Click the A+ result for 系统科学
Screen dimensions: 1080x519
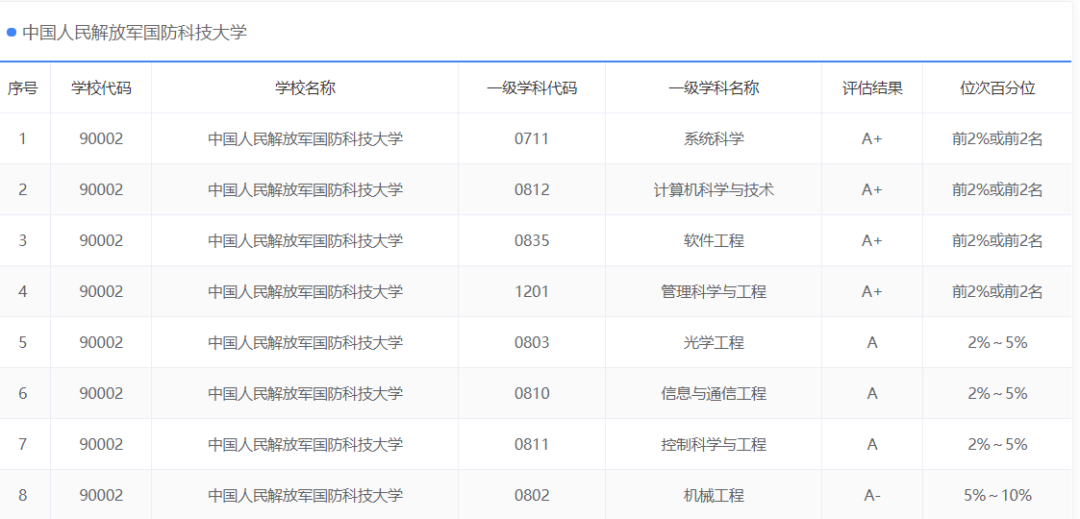click(x=872, y=139)
